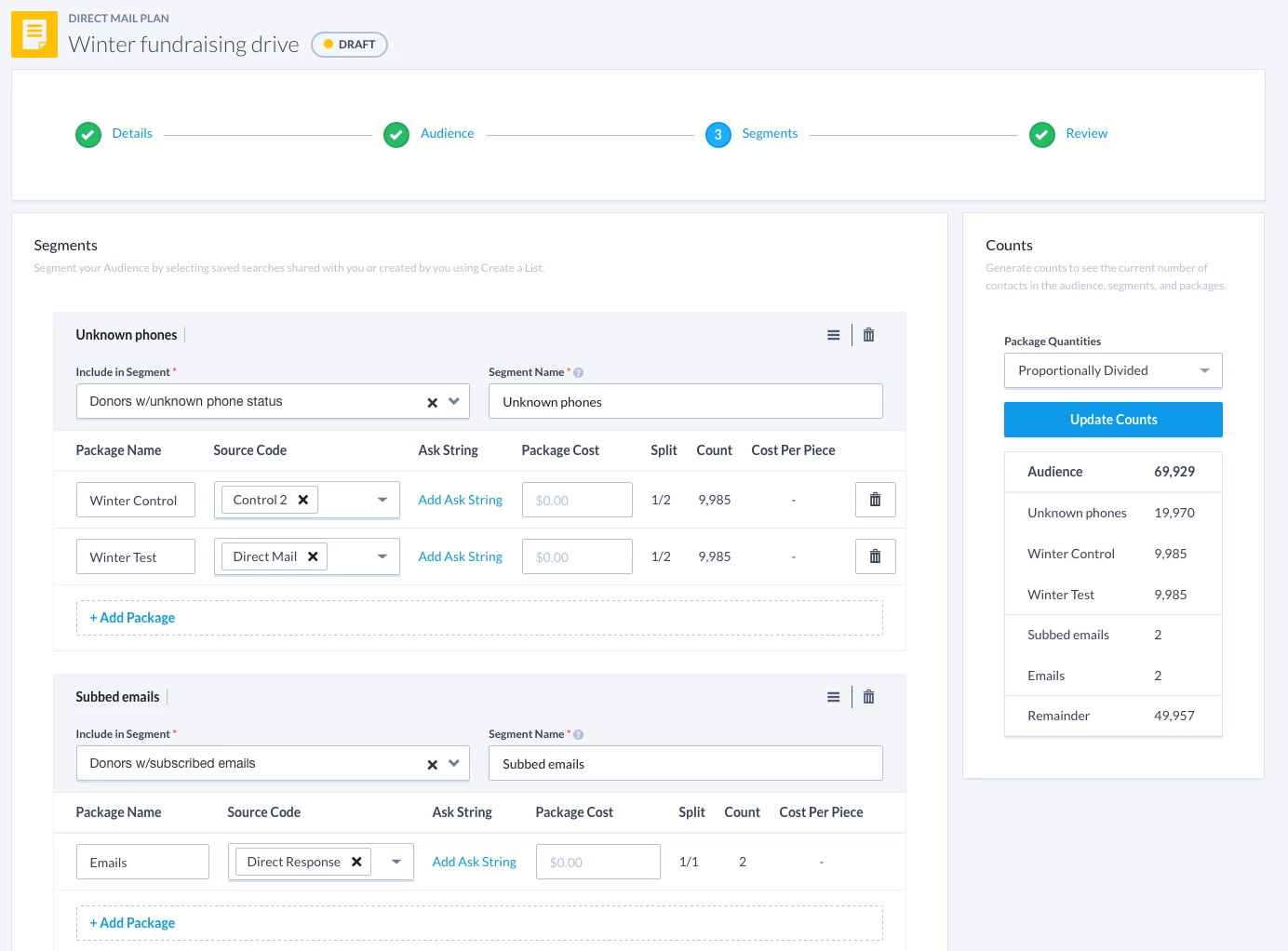This screenshot has height=951, width=1288.
Task: Edit the Subbed emails Segment Name input
Action: pos(686,763)
